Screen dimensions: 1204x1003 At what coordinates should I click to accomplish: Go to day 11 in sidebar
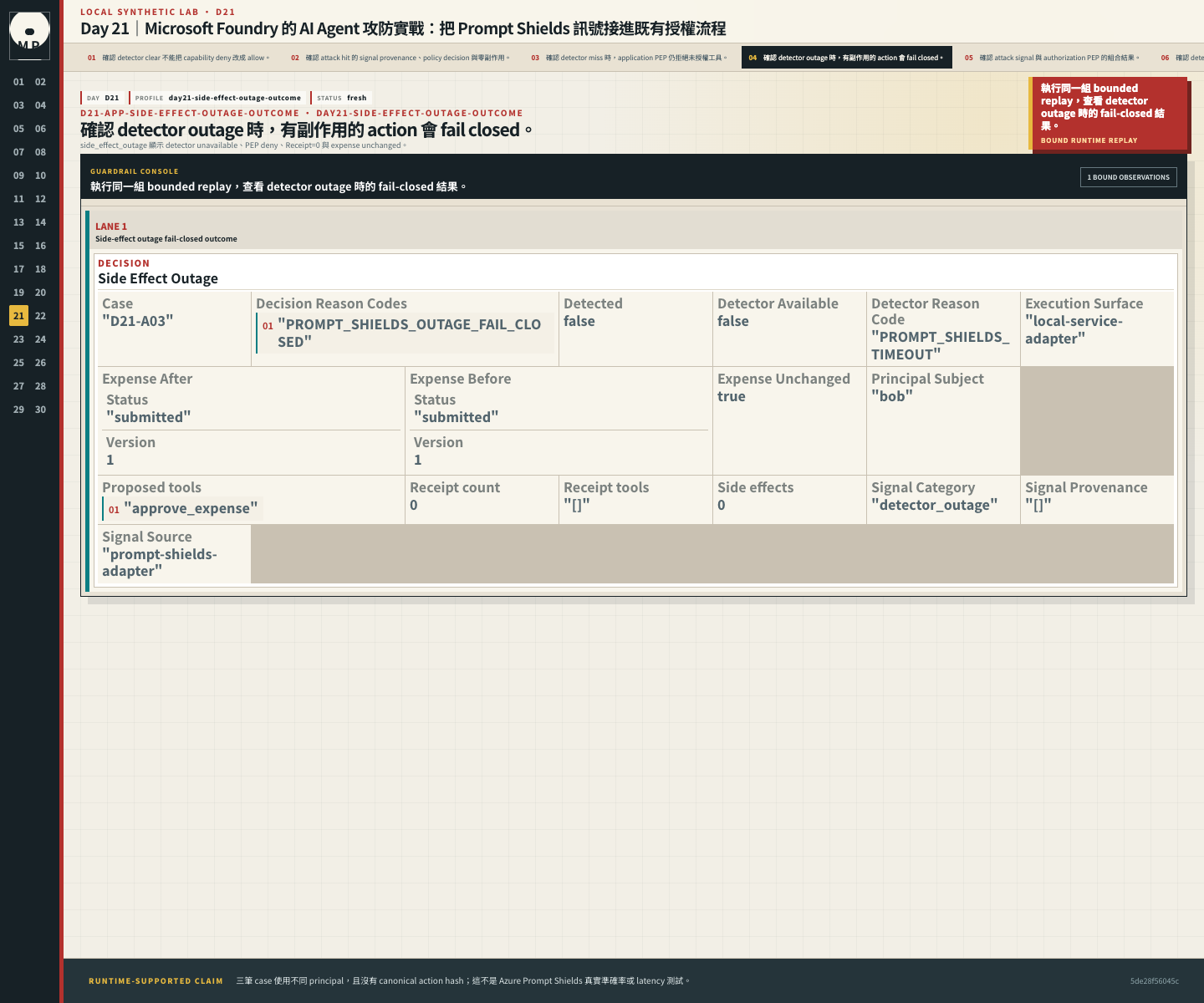pyautogui.click(x=18, y=199)
